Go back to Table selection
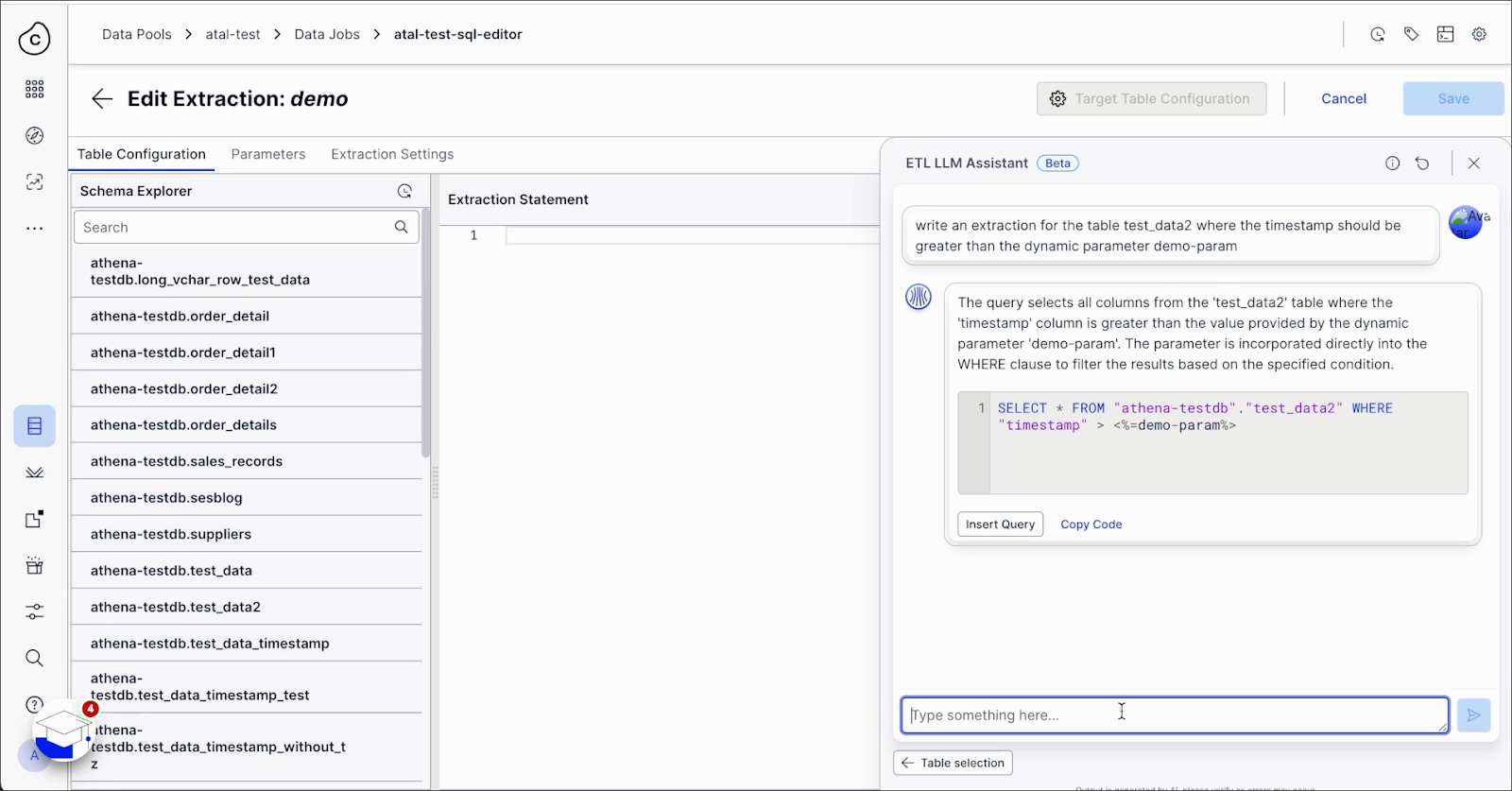Screen dimensions: 1512x791 coord(953,763)
